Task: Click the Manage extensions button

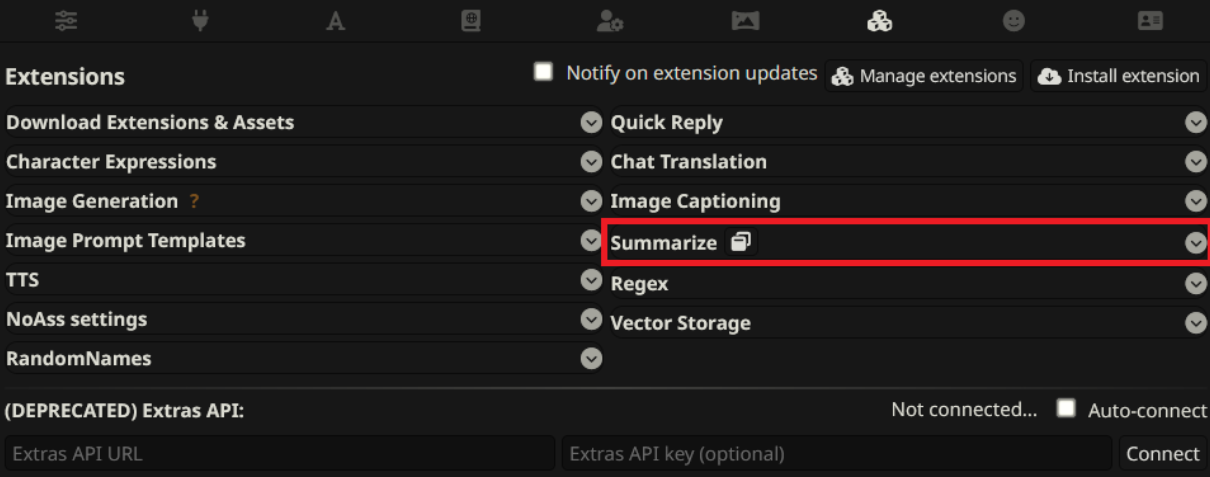Action: click(x=924, y=76)
